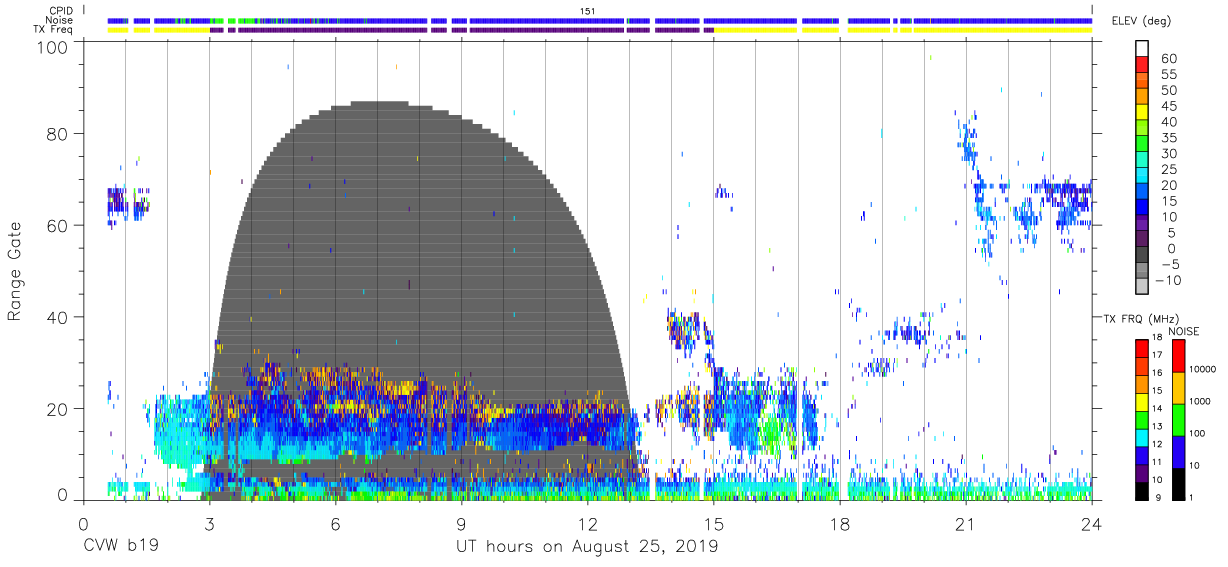Click the '12' tick on the UT hours axis
1228x567 pixels.
[x=587, y=524]
